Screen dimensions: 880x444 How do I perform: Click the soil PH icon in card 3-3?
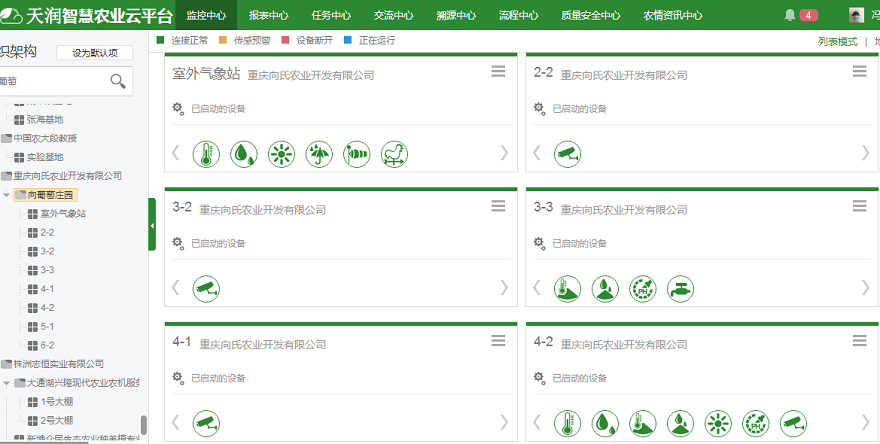click(643, 288)
